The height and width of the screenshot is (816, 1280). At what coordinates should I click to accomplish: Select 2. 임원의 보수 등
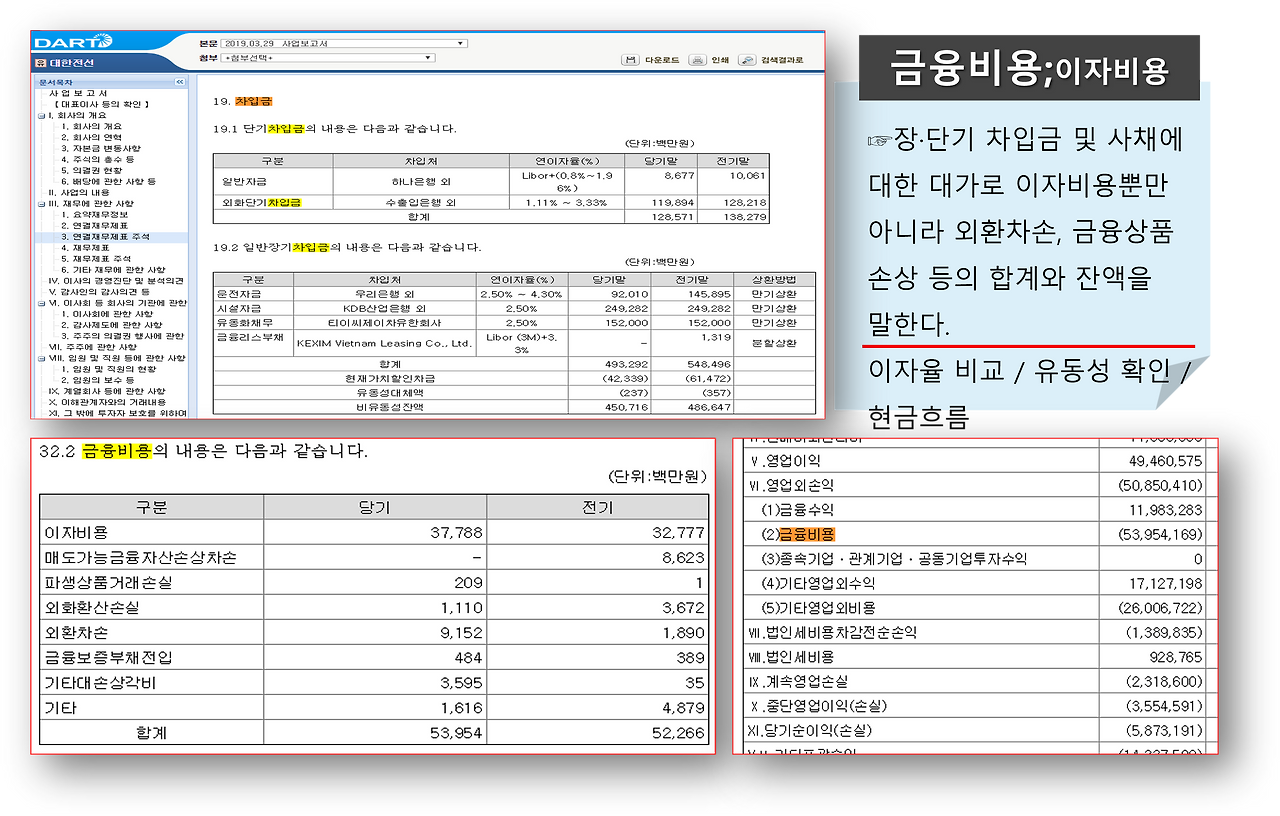[x=98, y=380]
